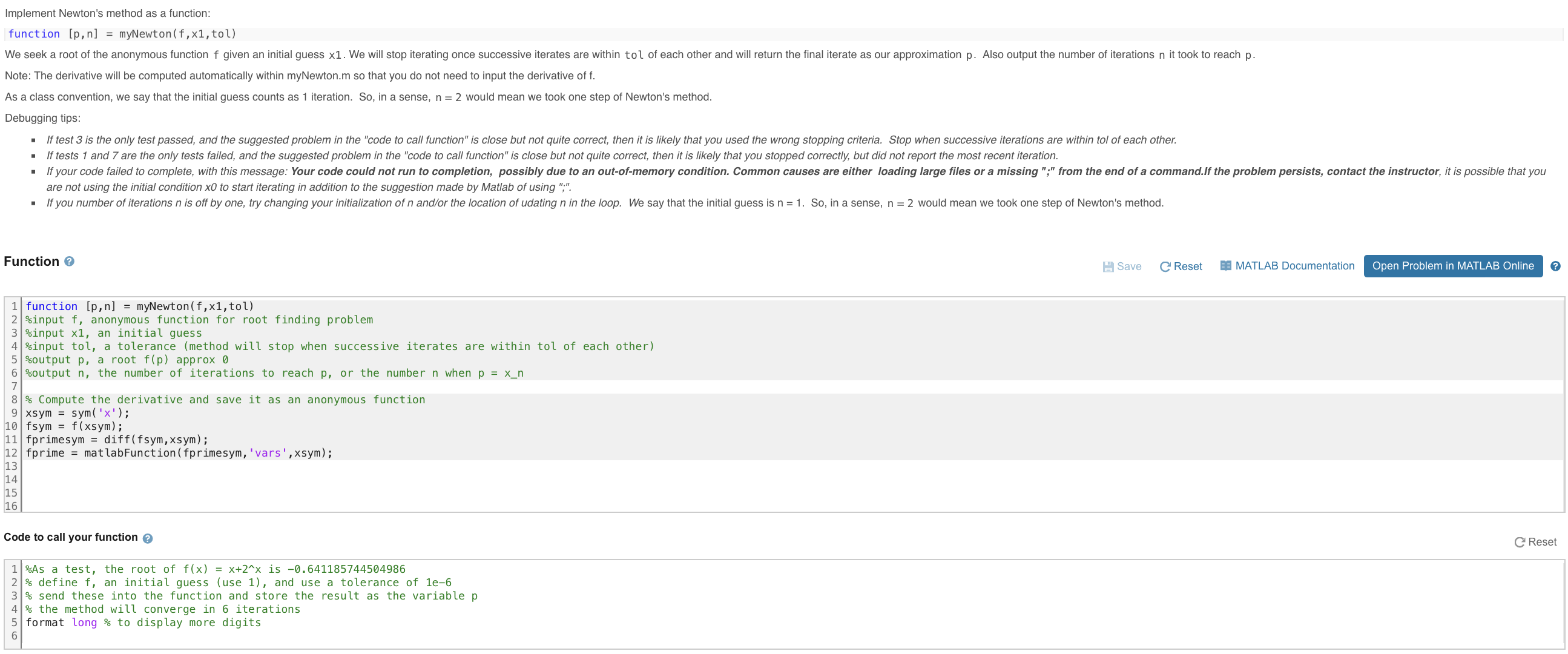Save the myNewton function code
The width and height of the screenshot is (1568, 654).
[x=1122, y=266]
